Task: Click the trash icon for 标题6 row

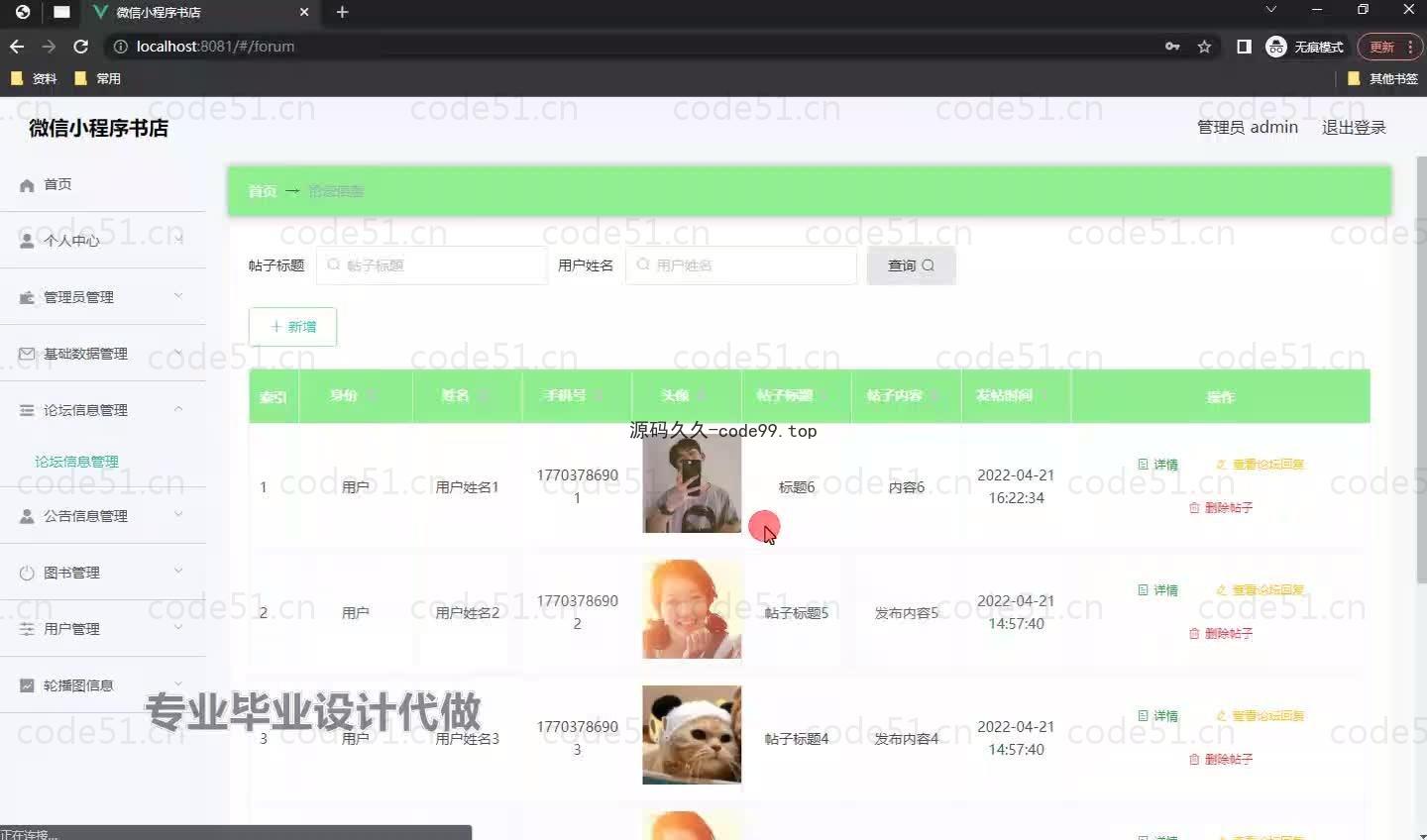Action: tap(1194, 507)
